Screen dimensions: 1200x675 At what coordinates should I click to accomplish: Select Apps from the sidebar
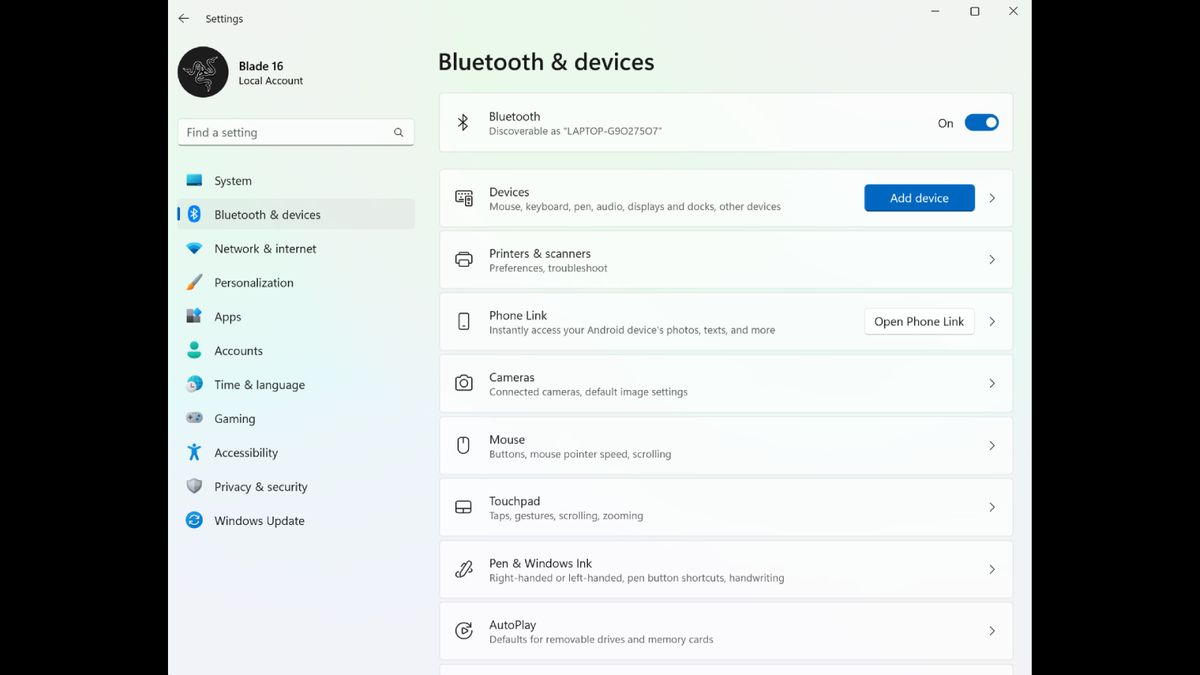point(194,316)
